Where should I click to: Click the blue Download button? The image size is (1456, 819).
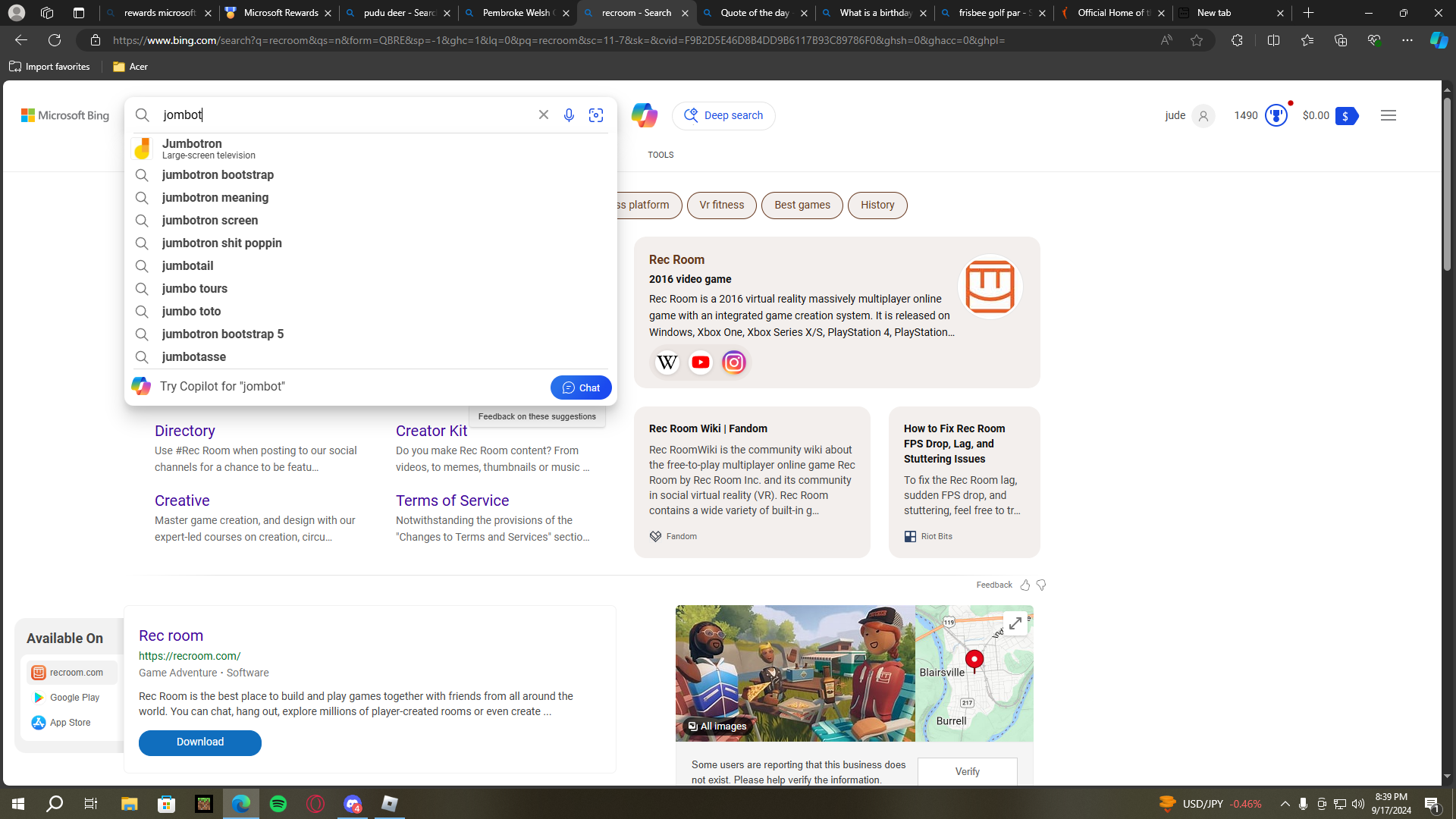[x=200, y=742]
